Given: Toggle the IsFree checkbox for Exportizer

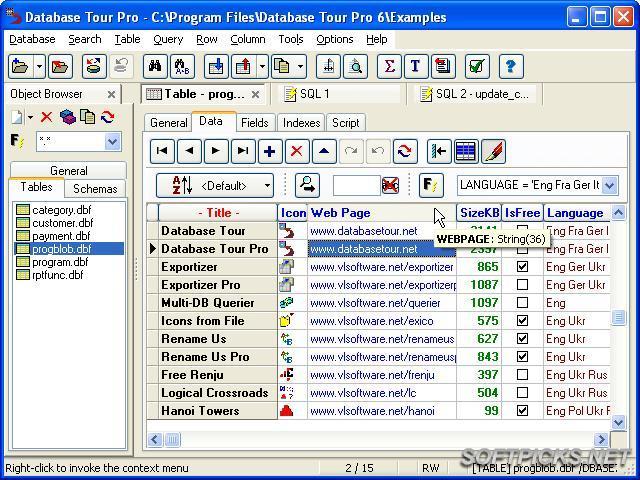Looking at the screenshot, I should click(522, 267).
